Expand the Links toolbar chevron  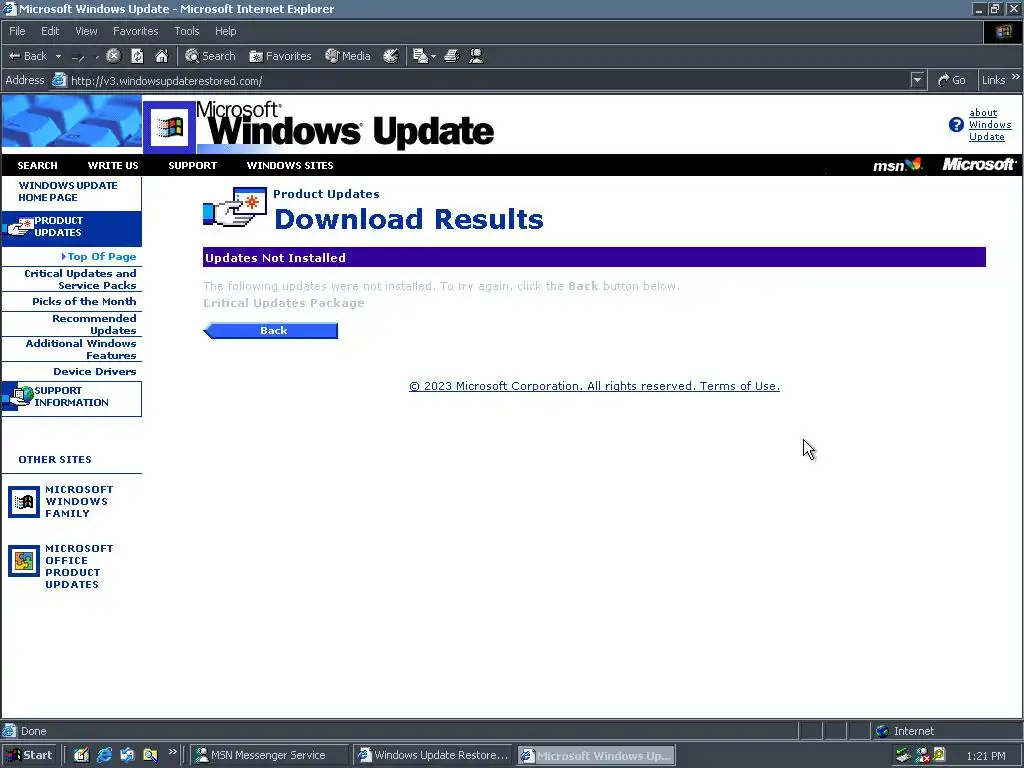click(1016, 77)
